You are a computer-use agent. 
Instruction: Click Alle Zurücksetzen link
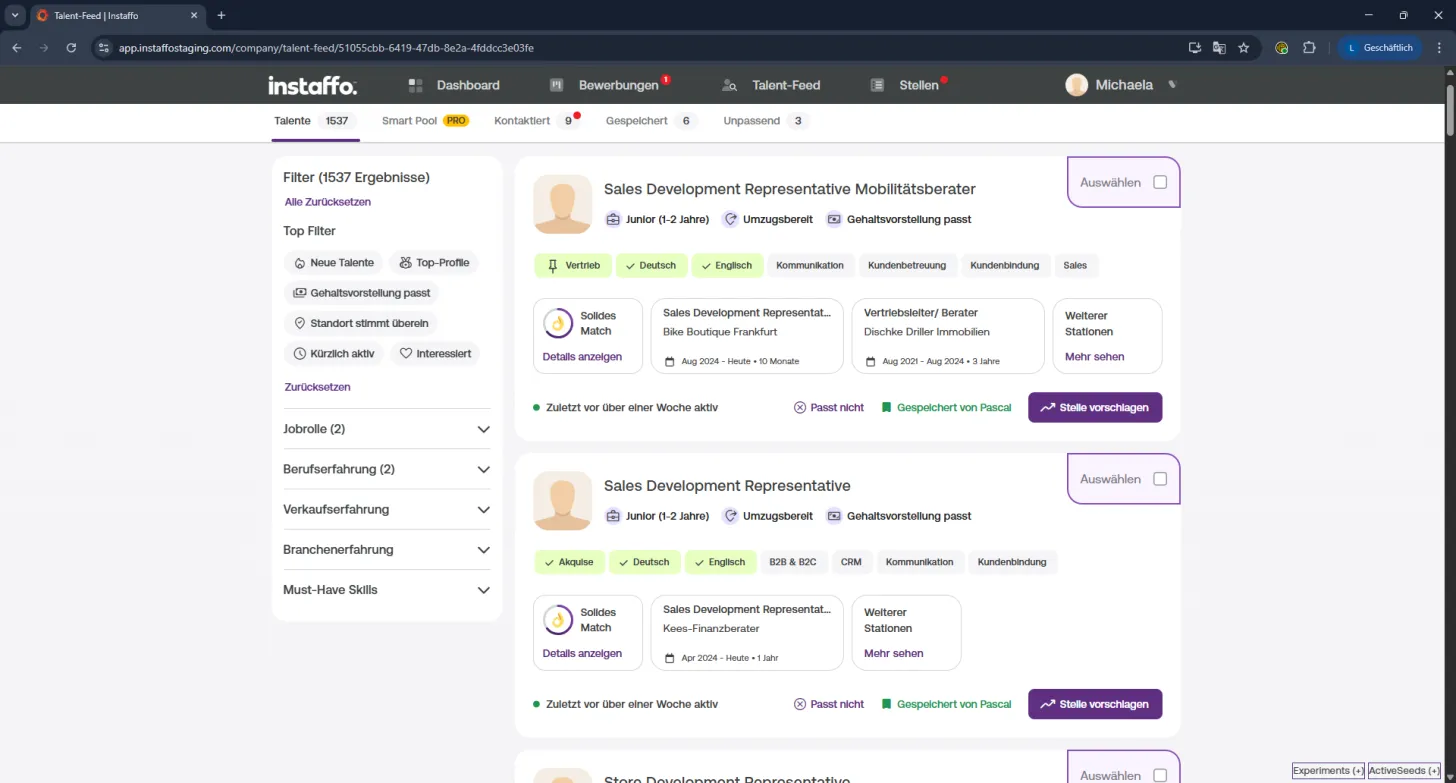pos(328,202)
